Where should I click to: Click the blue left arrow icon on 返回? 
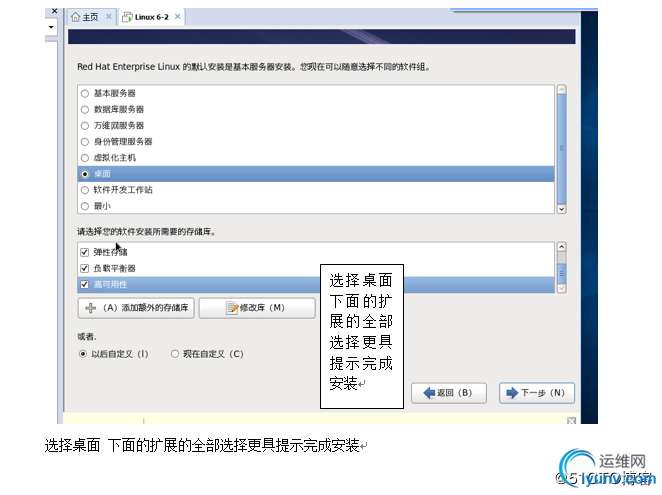click(x=429, y=393)
